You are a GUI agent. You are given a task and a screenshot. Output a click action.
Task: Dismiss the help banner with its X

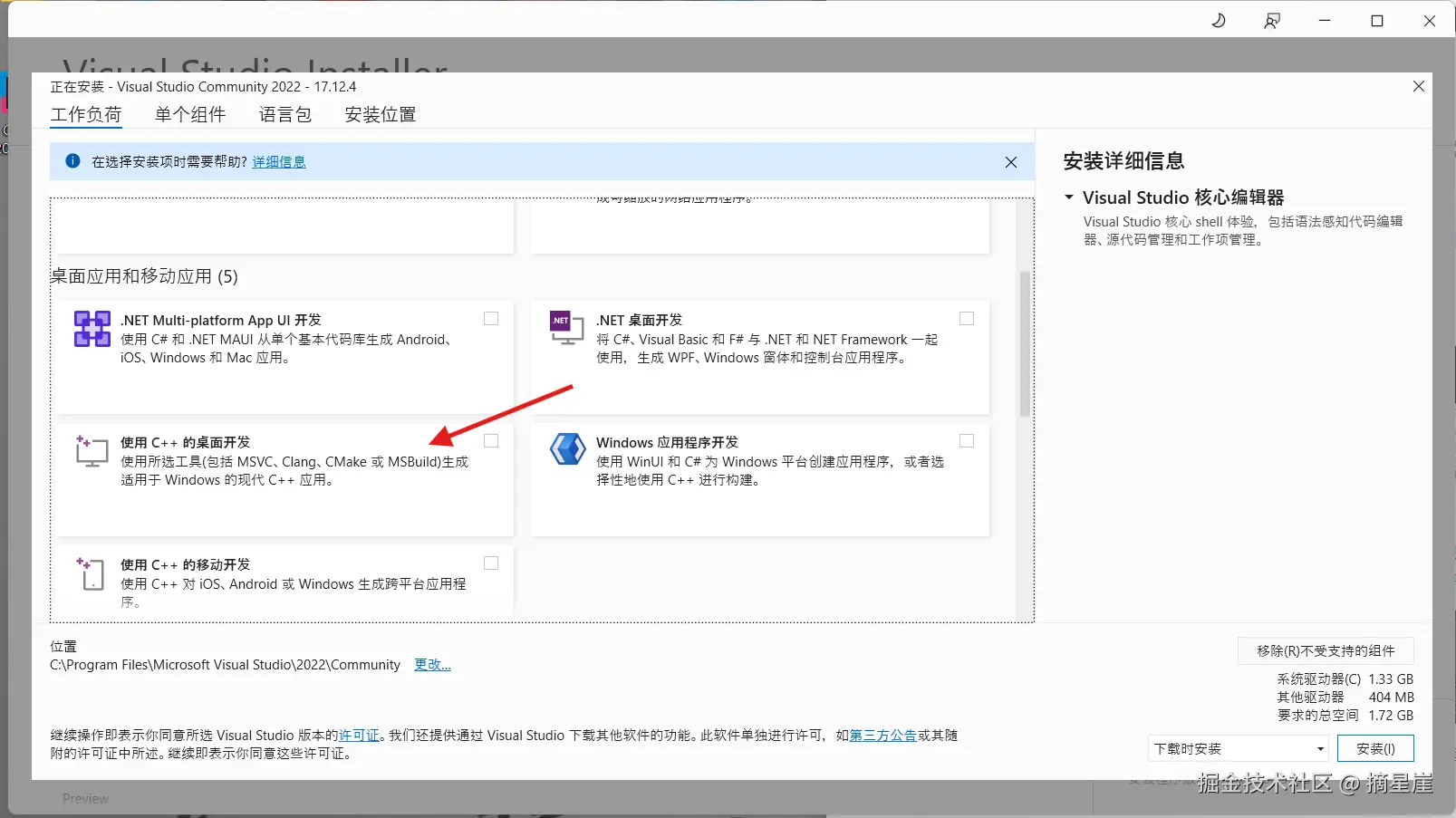tap(1011, 162)
